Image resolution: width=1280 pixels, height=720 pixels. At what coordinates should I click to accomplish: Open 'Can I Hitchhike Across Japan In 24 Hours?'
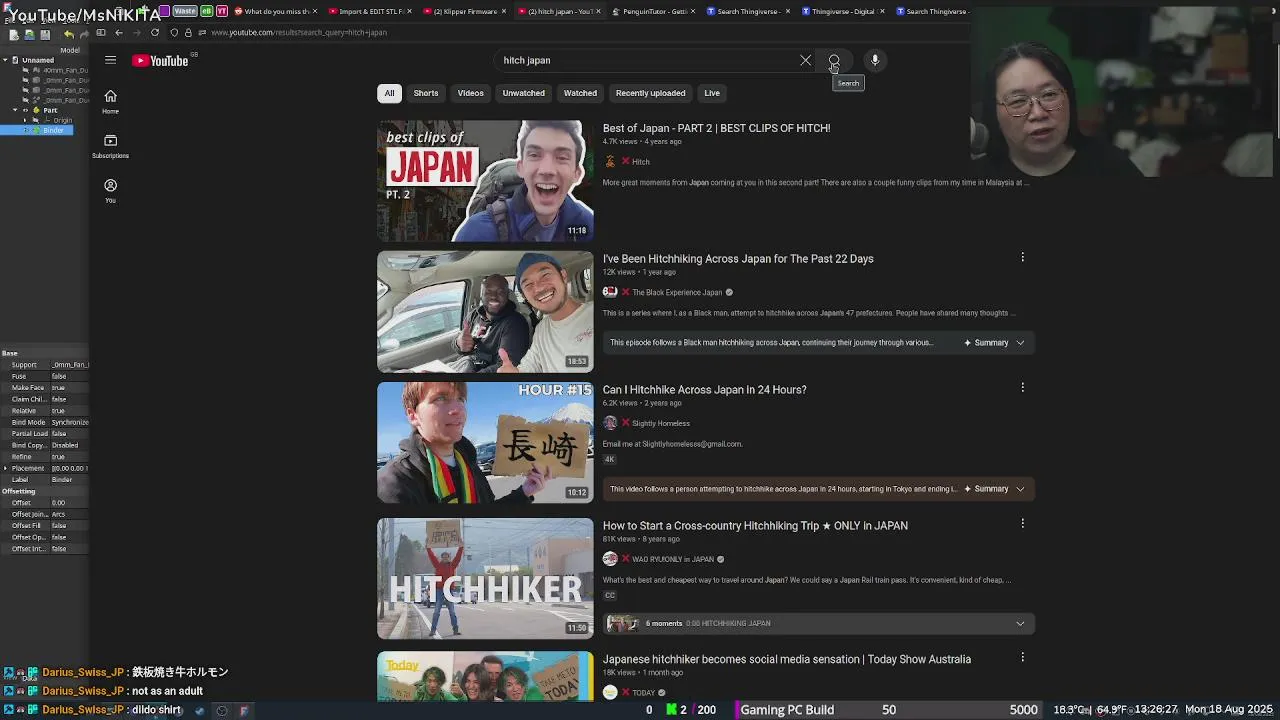pyautogui.click(x=704, y=390)
